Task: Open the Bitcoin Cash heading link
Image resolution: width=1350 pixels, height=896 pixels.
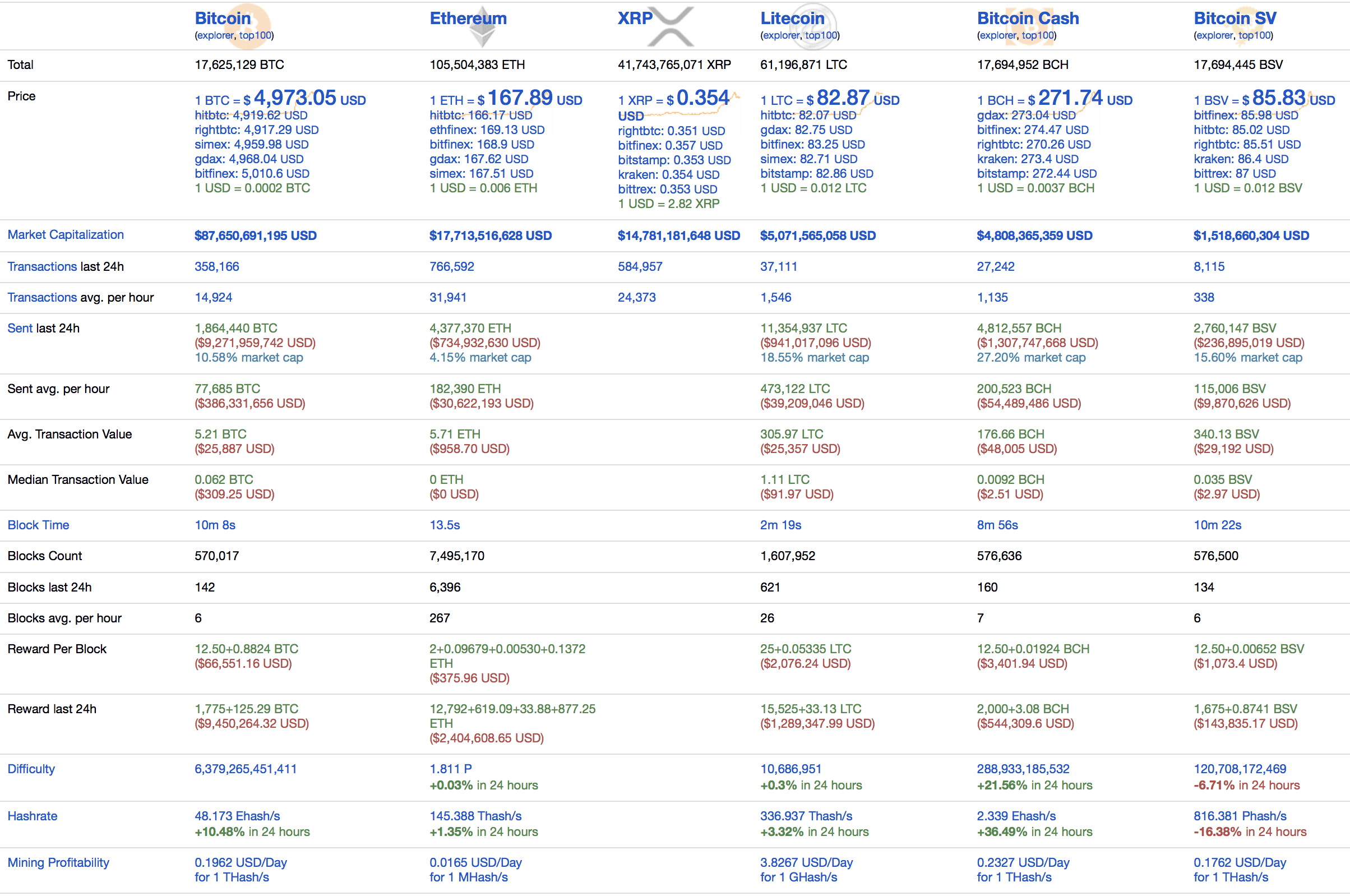Action: (1028, 19)
